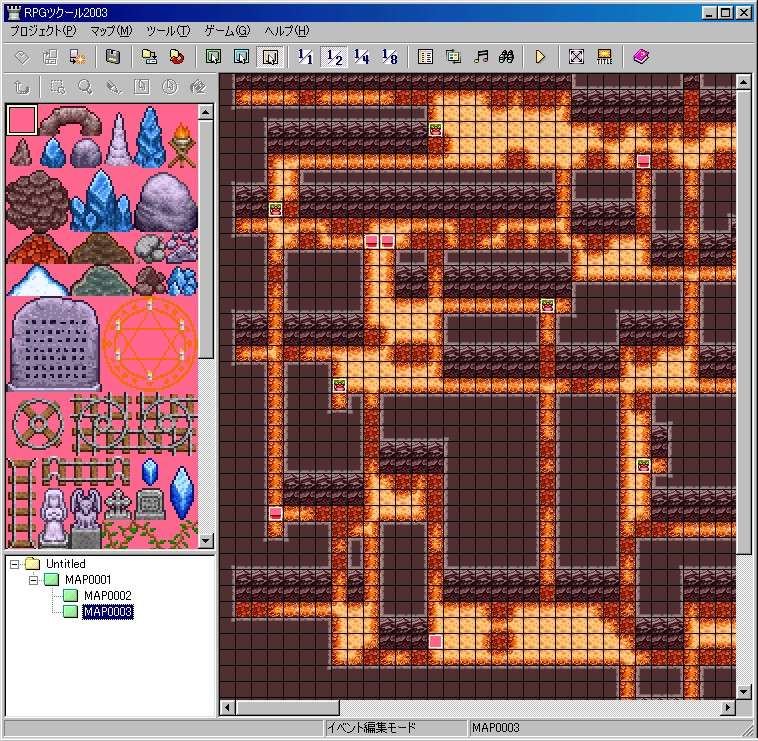Toggle the Full Screen play option icon
This screenshot has width=758, height=741.
(576, 58)
